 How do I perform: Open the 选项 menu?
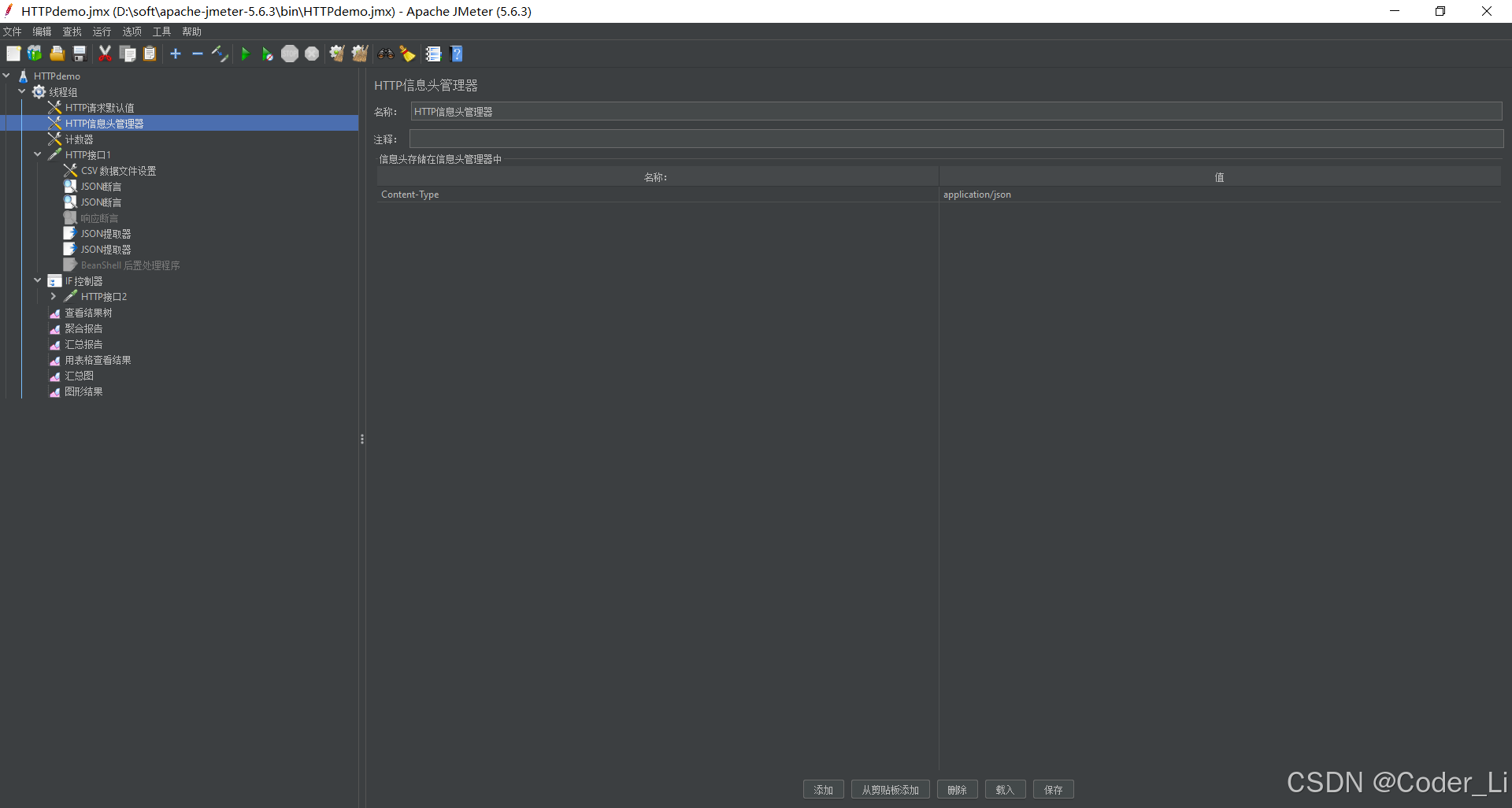tap(132, 32)
